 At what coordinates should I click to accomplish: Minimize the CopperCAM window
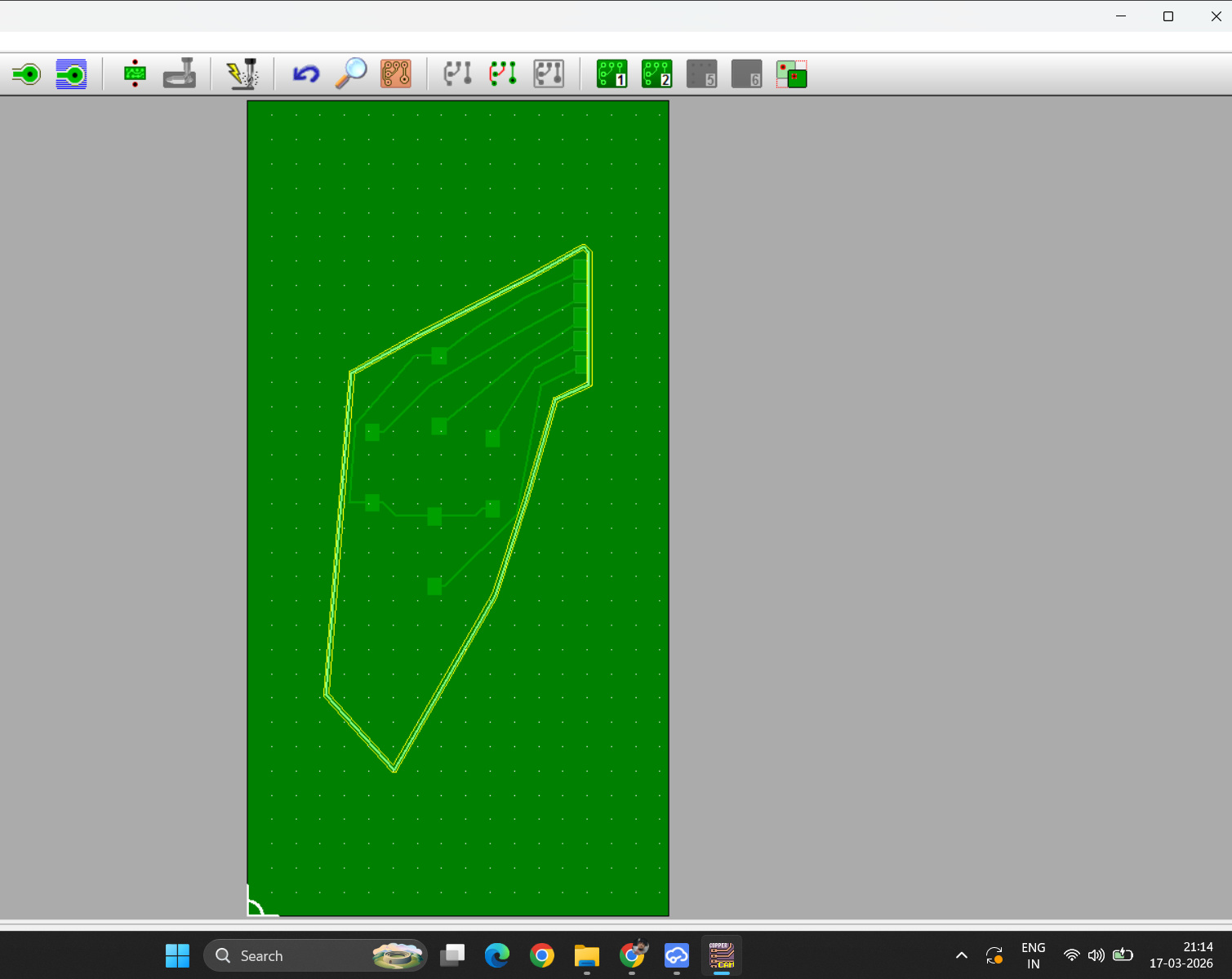(x=1121, y=16)
